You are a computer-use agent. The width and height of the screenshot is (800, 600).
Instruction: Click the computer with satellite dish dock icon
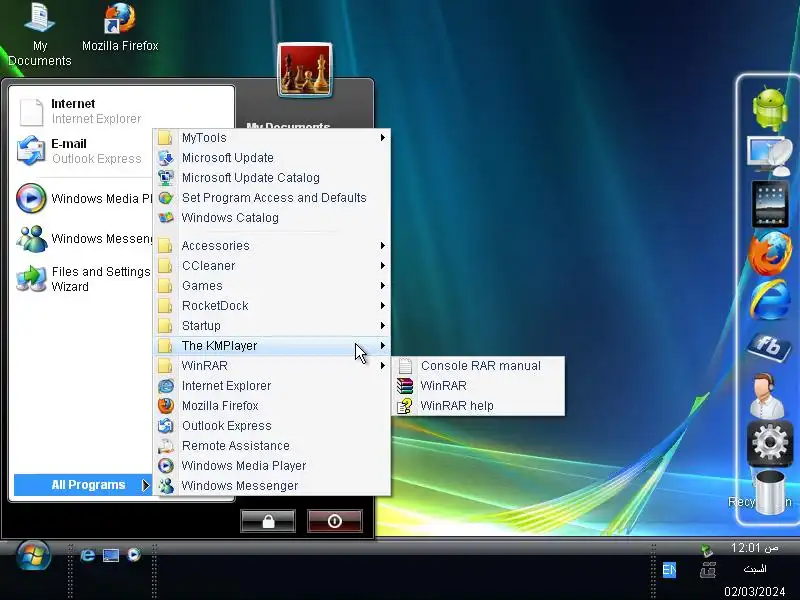(x=769, y=156)
